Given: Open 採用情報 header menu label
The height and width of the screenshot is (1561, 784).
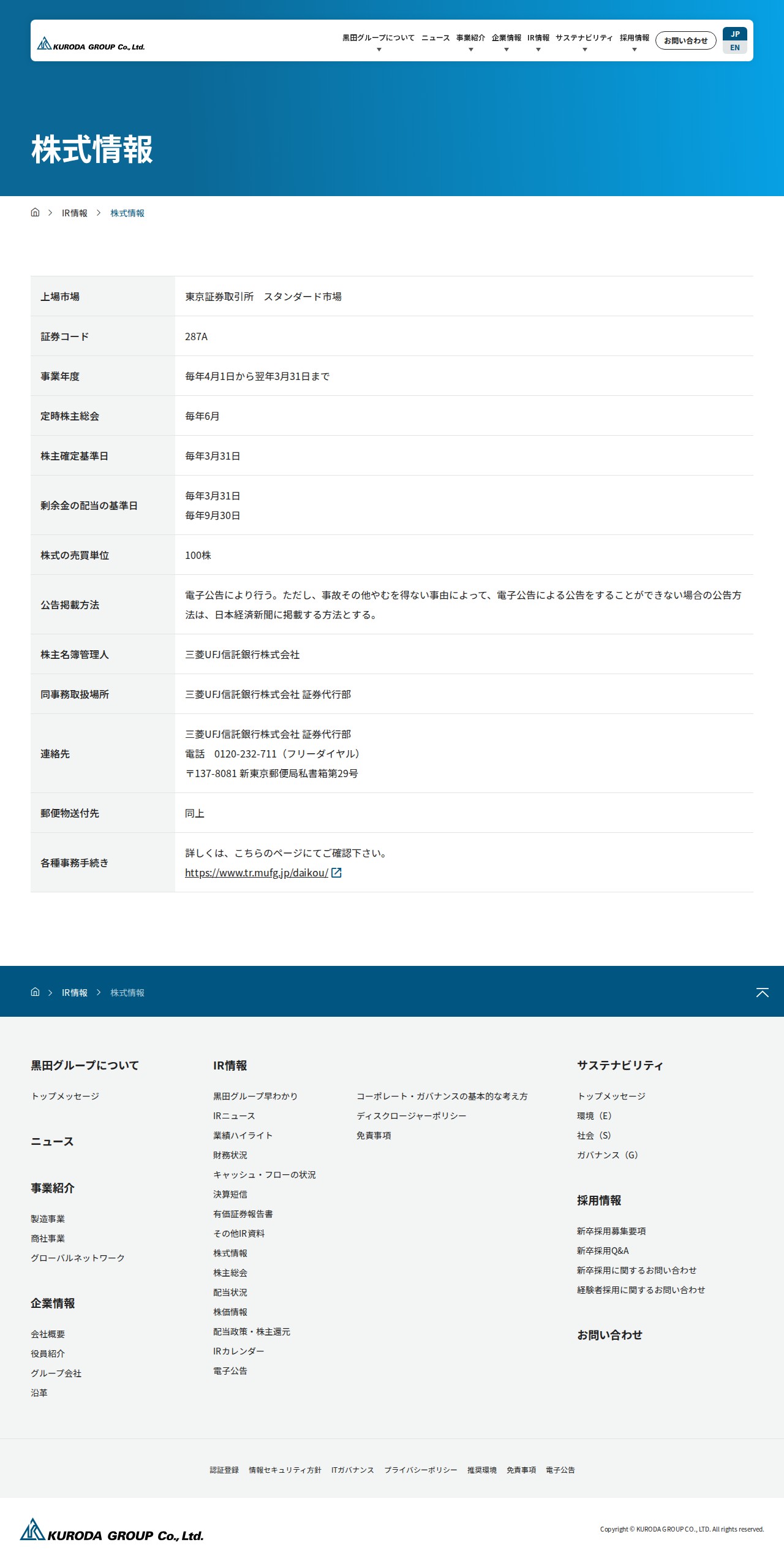Looking at the screenshot, I should coord(635,38).
